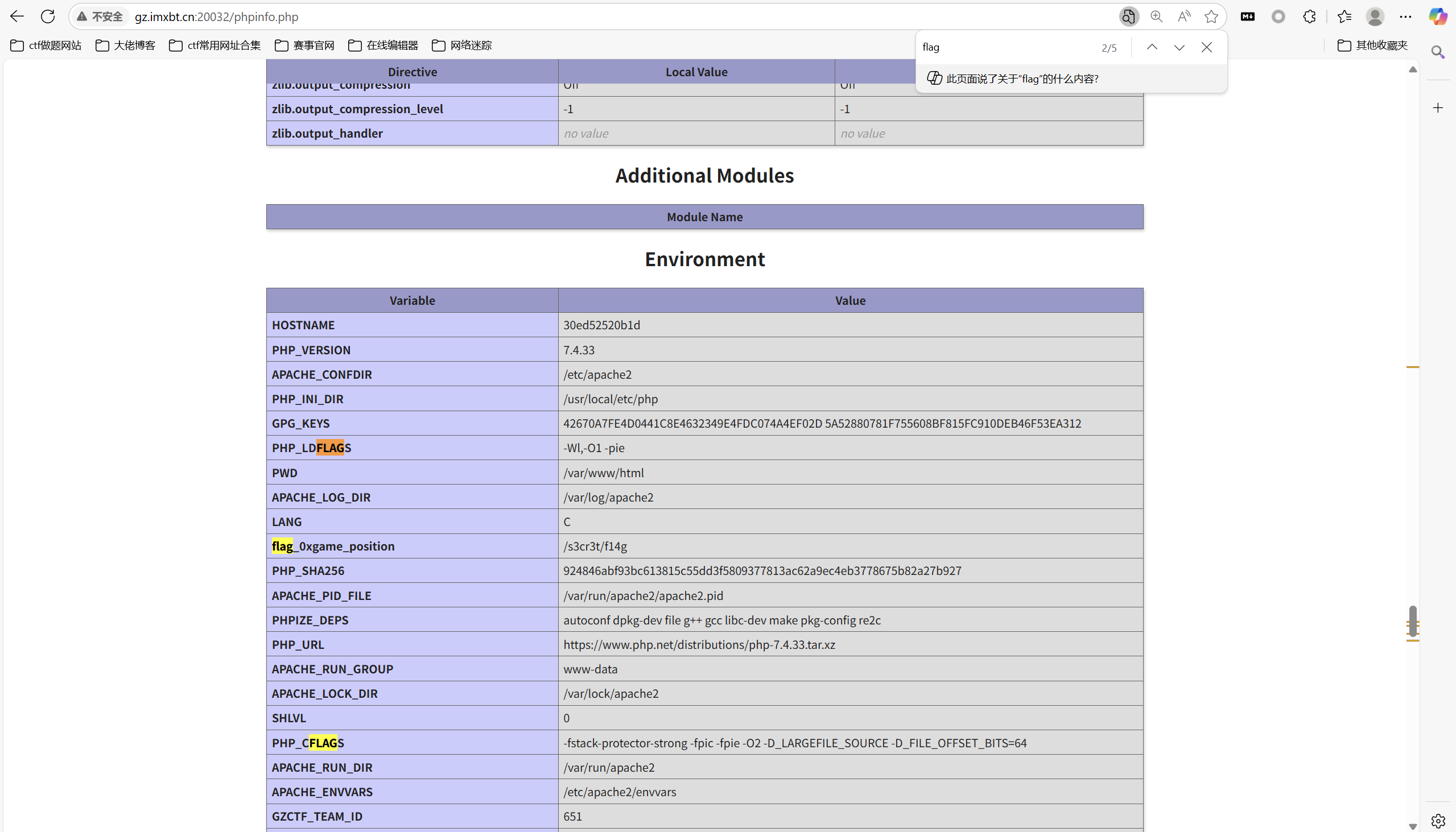Open the zoom magnifier in address bar
Viewport: 1456px width, 832px height.
[1157, 16]
